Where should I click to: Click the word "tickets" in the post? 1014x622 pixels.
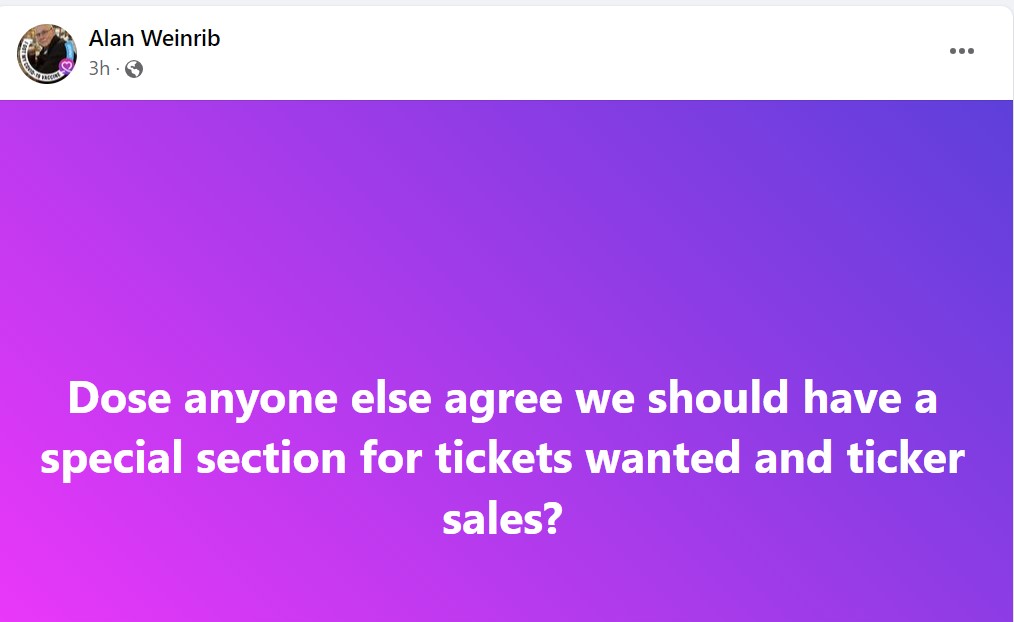point(504,459)
